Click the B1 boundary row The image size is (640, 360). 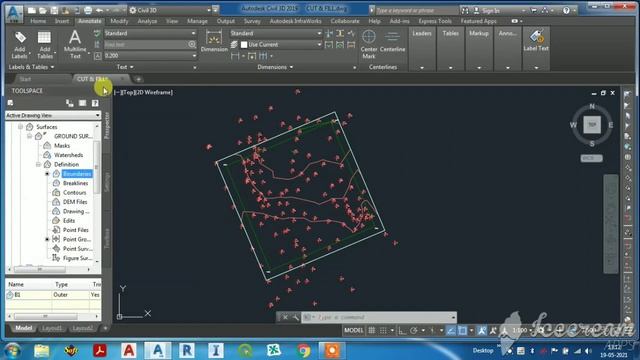[x=53, y=294]
